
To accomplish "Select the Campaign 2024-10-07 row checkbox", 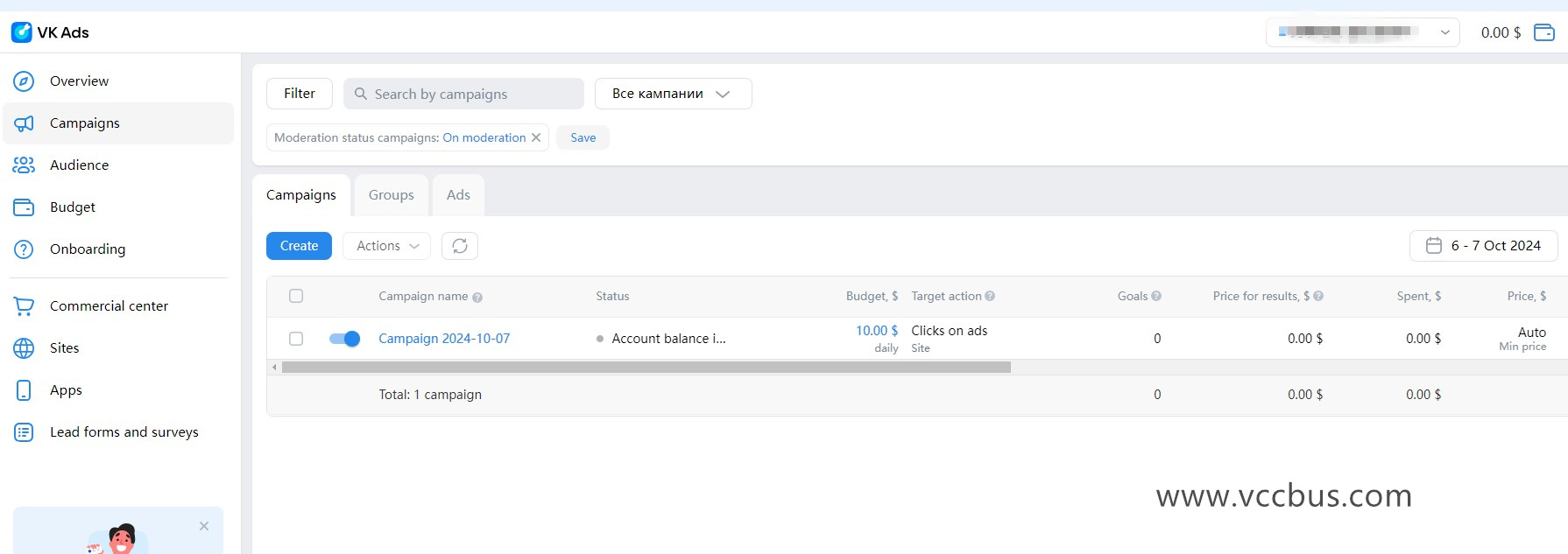I will click(296, 339).
